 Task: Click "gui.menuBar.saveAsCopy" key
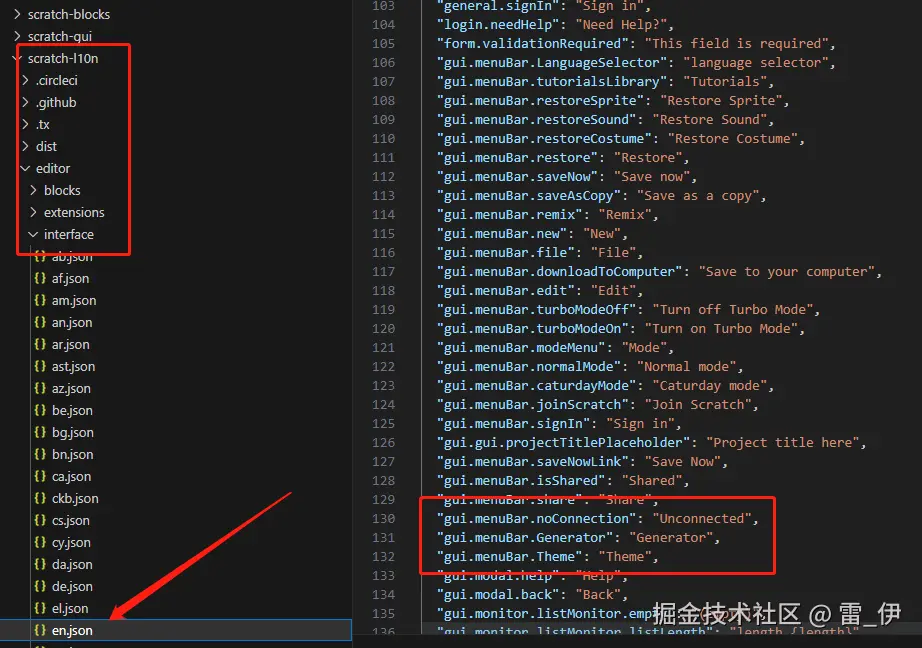click(x=529, y=196)
